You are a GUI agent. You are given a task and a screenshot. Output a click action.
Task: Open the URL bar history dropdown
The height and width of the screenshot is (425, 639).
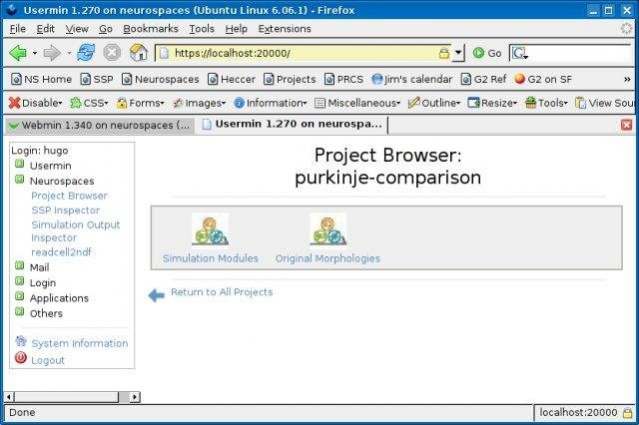pyautogui.click(x=458, y=53)
